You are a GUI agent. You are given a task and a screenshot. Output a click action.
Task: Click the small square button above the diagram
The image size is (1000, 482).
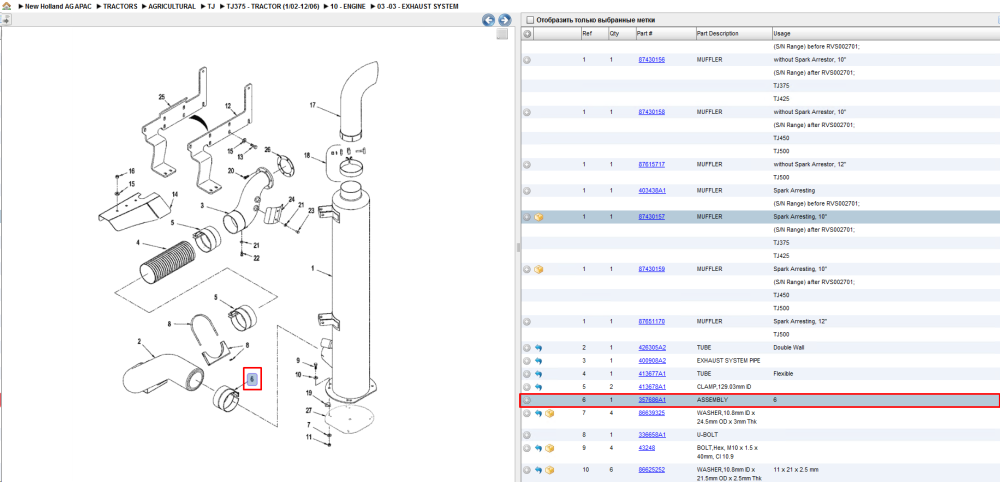click(x=503, y=34)
